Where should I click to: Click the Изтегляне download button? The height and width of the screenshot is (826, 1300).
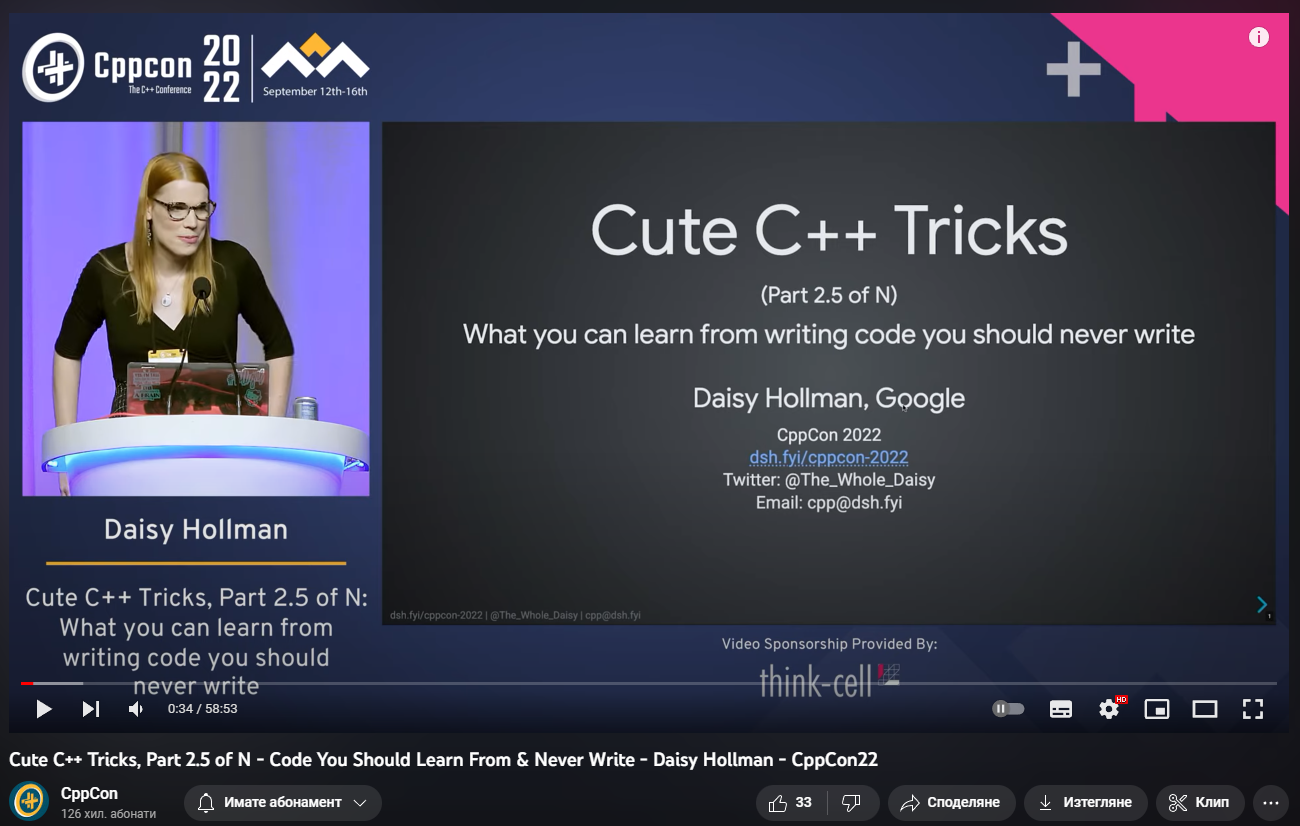coord(1085,802)
